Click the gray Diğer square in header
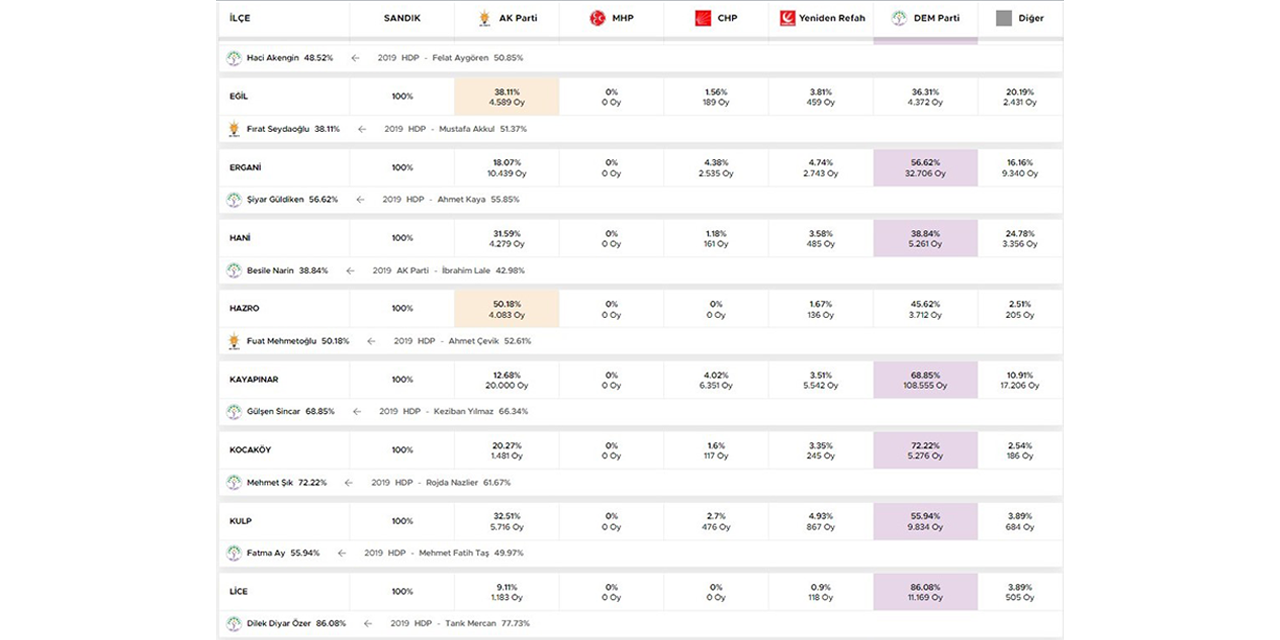 pyautogui.click(x=1004, y=18)
